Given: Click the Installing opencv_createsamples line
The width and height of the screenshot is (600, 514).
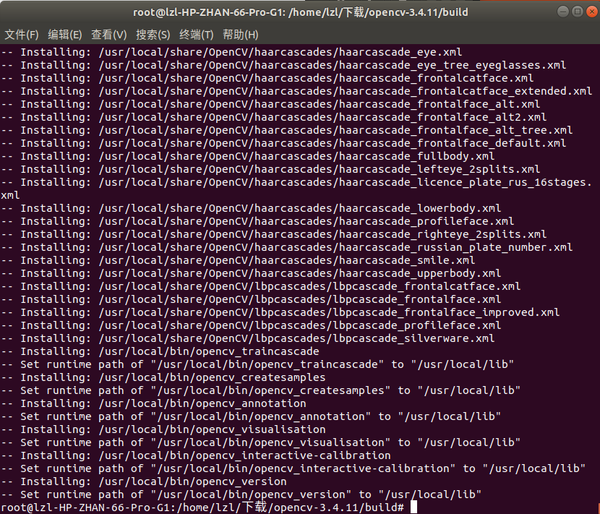Looking at the screenshot, I should tap(163, 377).
